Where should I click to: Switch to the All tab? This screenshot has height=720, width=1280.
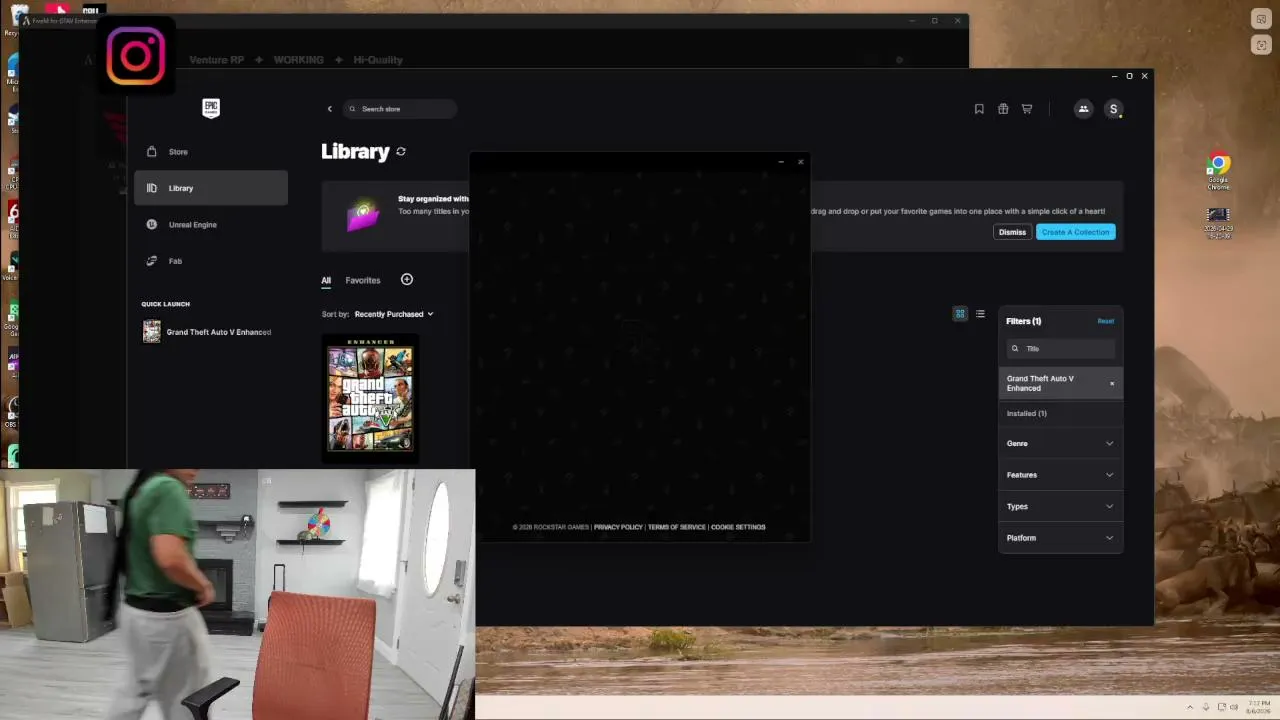click(326, 281)
